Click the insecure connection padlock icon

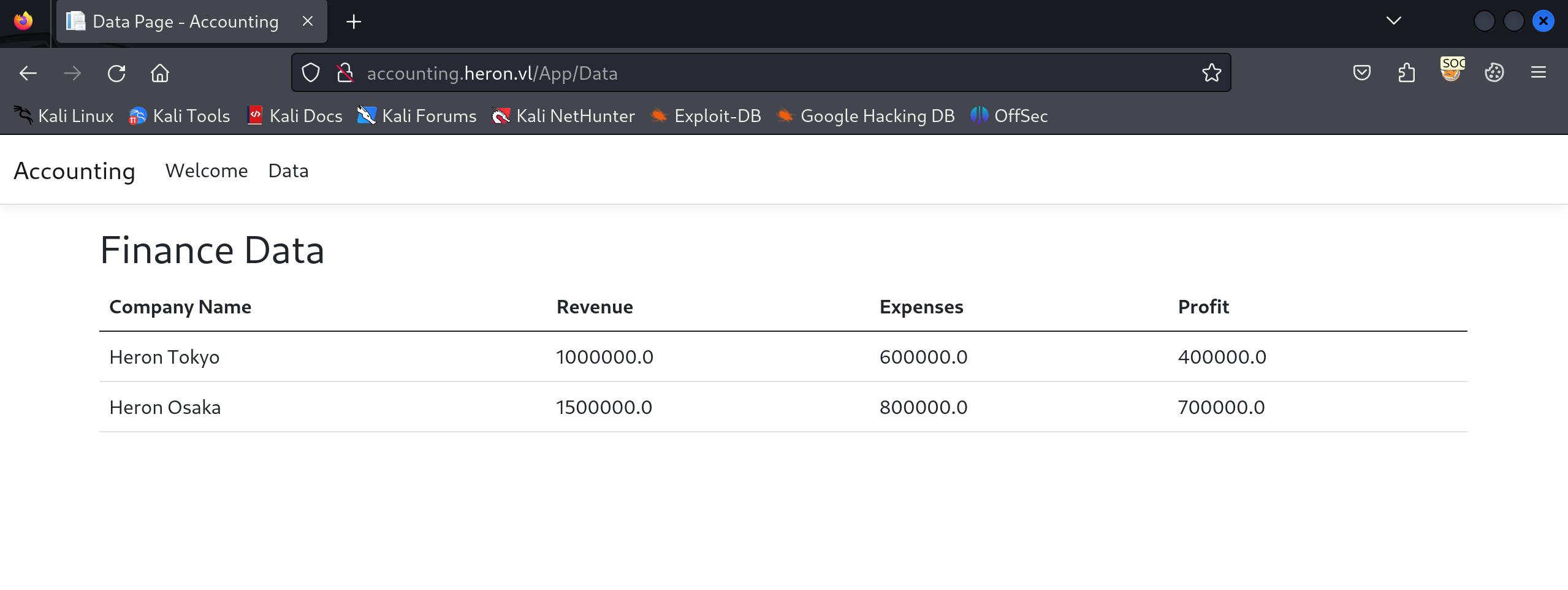(x=345, y=73)
